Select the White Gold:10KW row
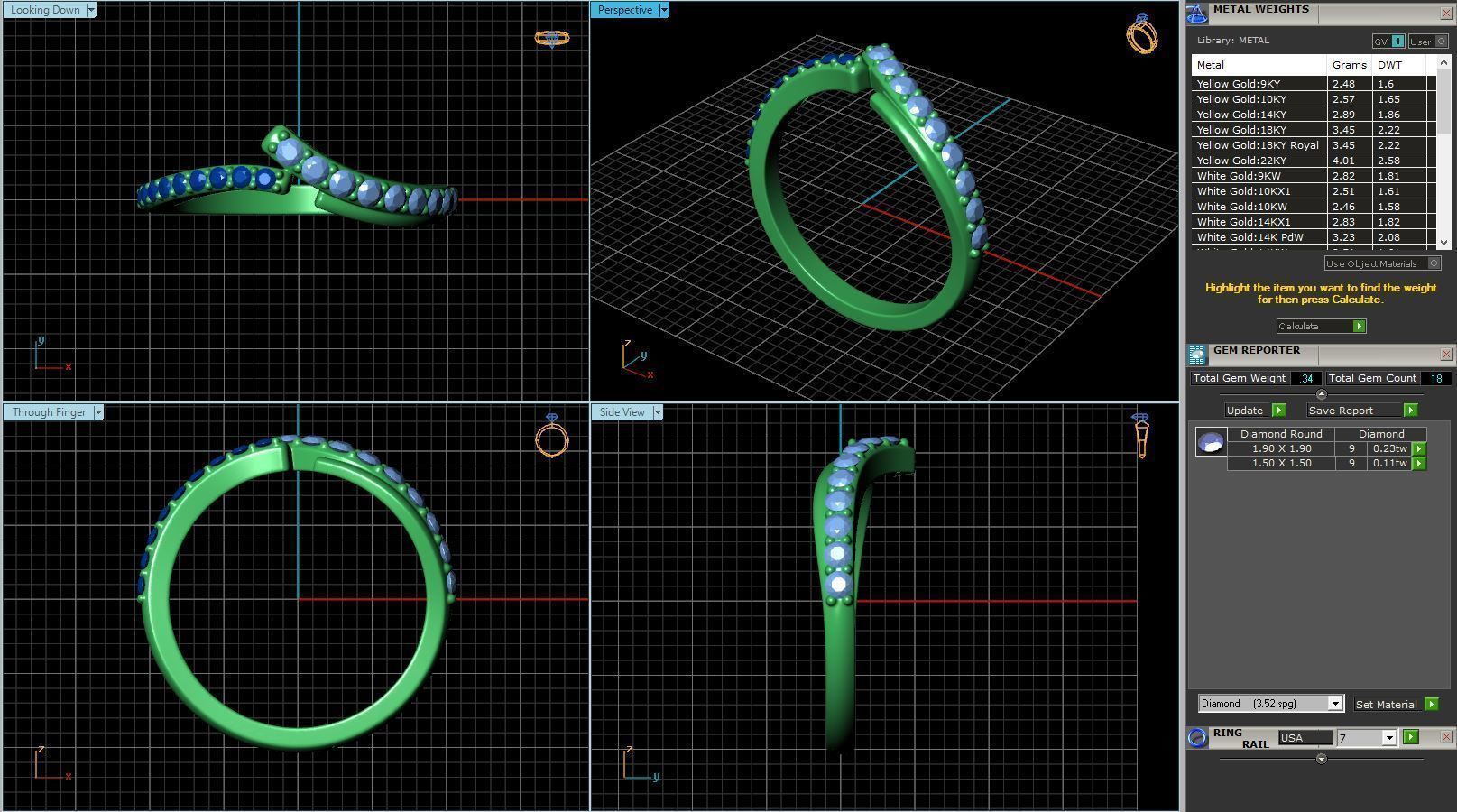The width and height of the screenshot is (1457, 812). [1314, 207]
